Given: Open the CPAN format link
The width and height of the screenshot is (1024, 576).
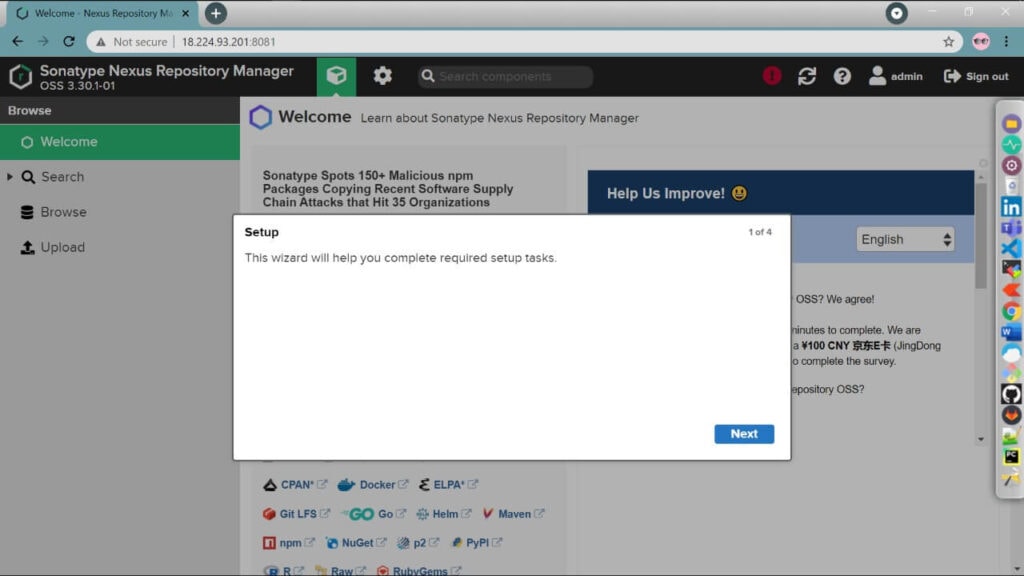Looking at the screenshot, I should (x=295, y=485).
